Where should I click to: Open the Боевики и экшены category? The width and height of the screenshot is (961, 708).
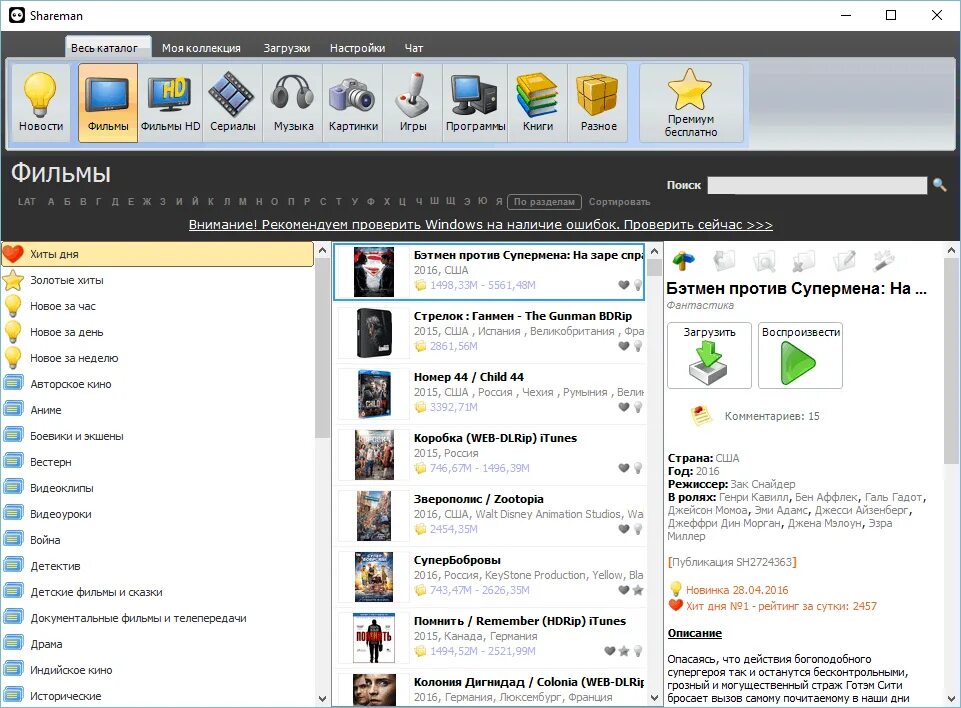[158, 436]
